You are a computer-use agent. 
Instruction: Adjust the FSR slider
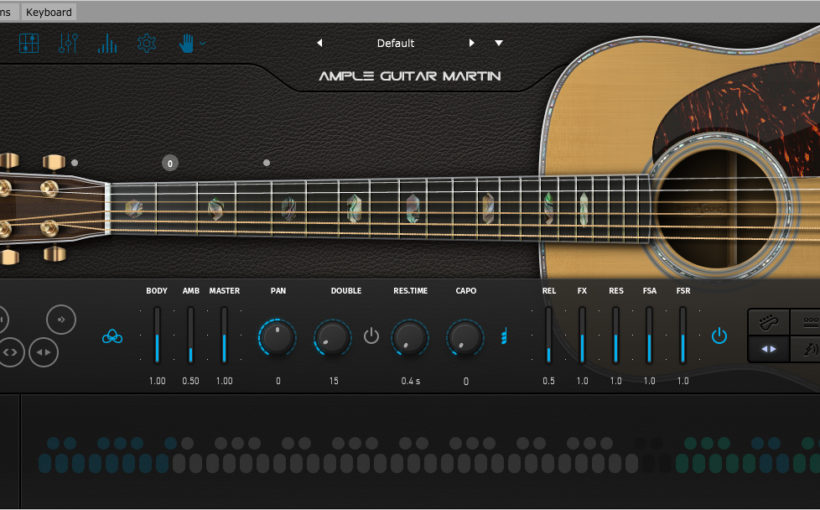point(682,335)
